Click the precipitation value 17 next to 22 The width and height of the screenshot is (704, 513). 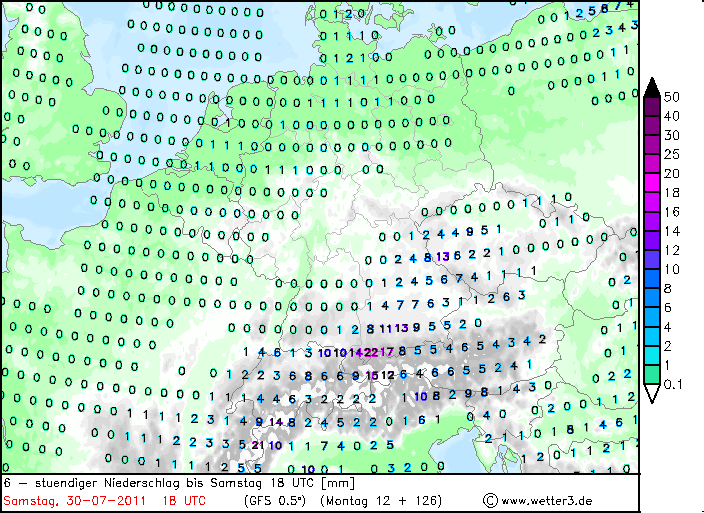(387, 352)
